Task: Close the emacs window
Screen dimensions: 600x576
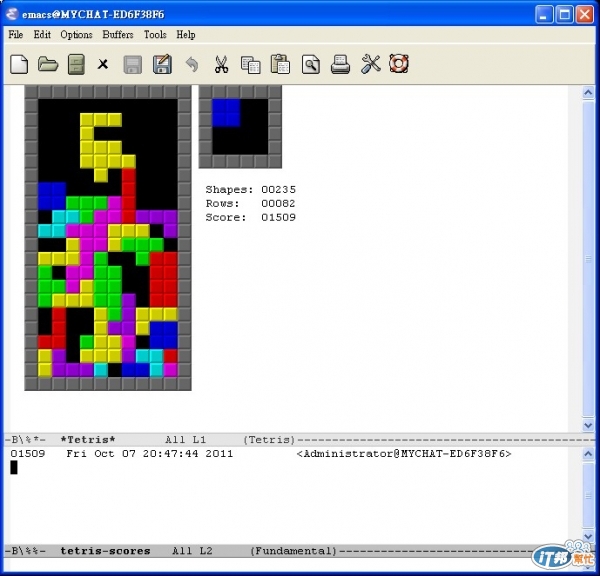Action: tap(585, 15)
